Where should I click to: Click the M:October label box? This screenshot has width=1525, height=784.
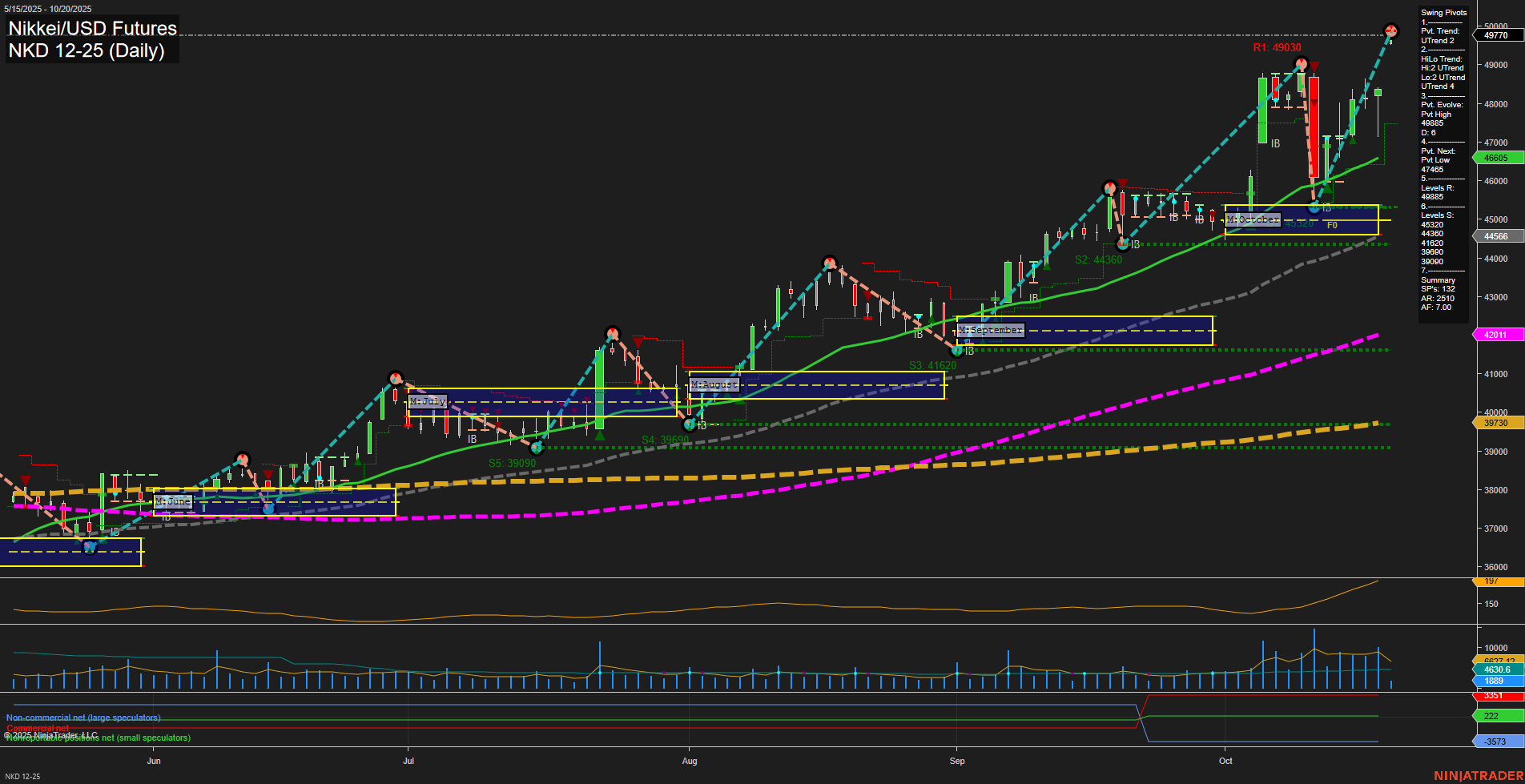(1253, 219)
